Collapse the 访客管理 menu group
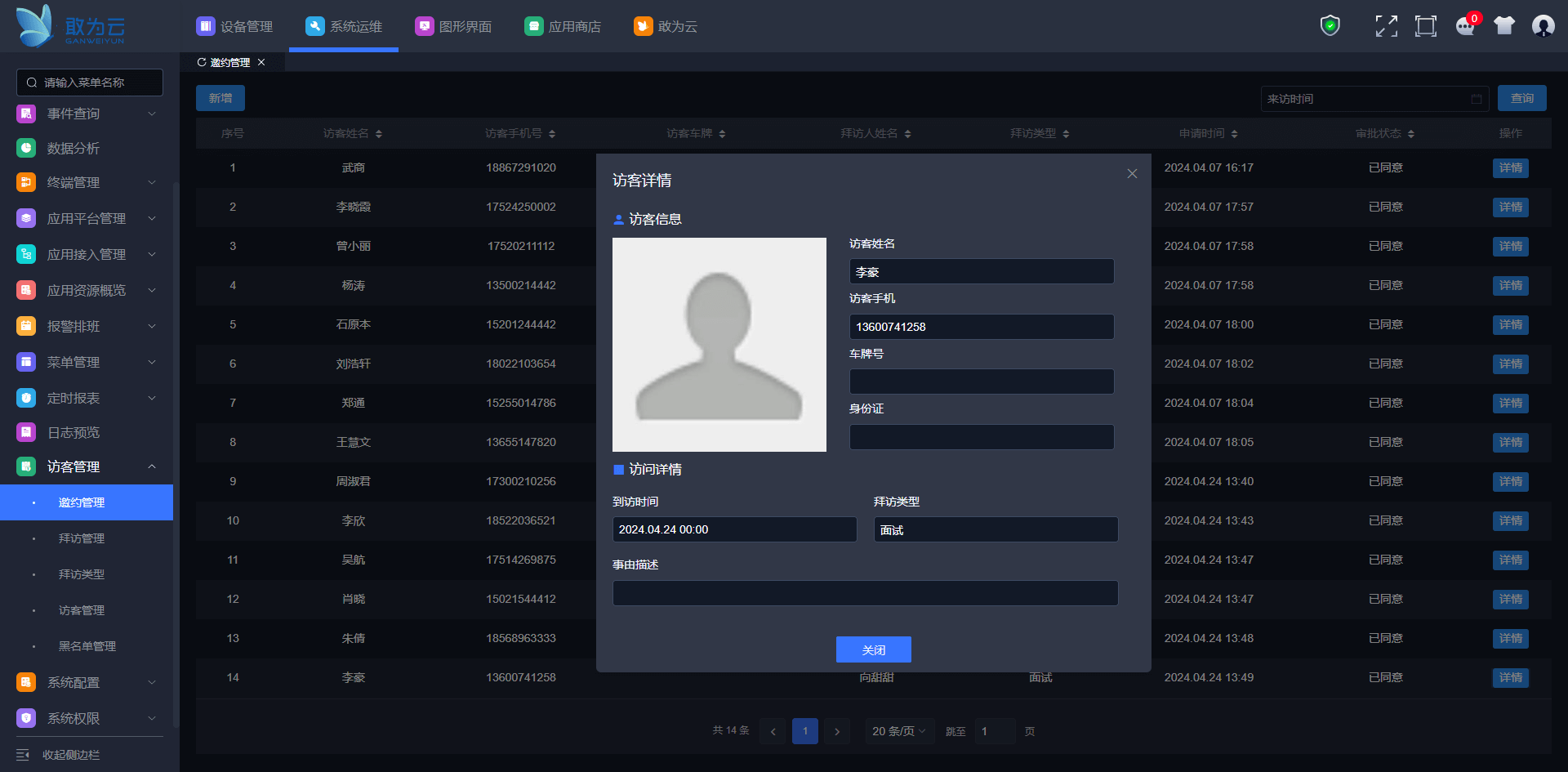The height and width of the screenshot is (772, 1568). (151, 466)
